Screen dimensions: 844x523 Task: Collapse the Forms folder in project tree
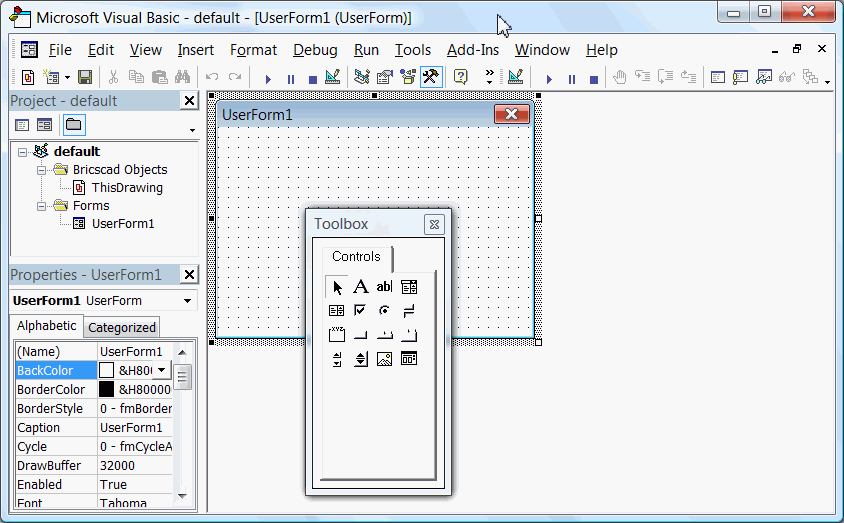point(43,206)
